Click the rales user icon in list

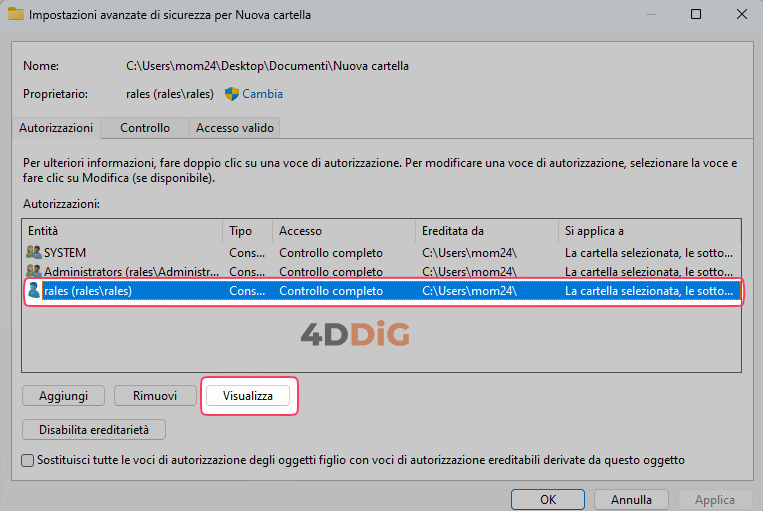click(34, 291)
